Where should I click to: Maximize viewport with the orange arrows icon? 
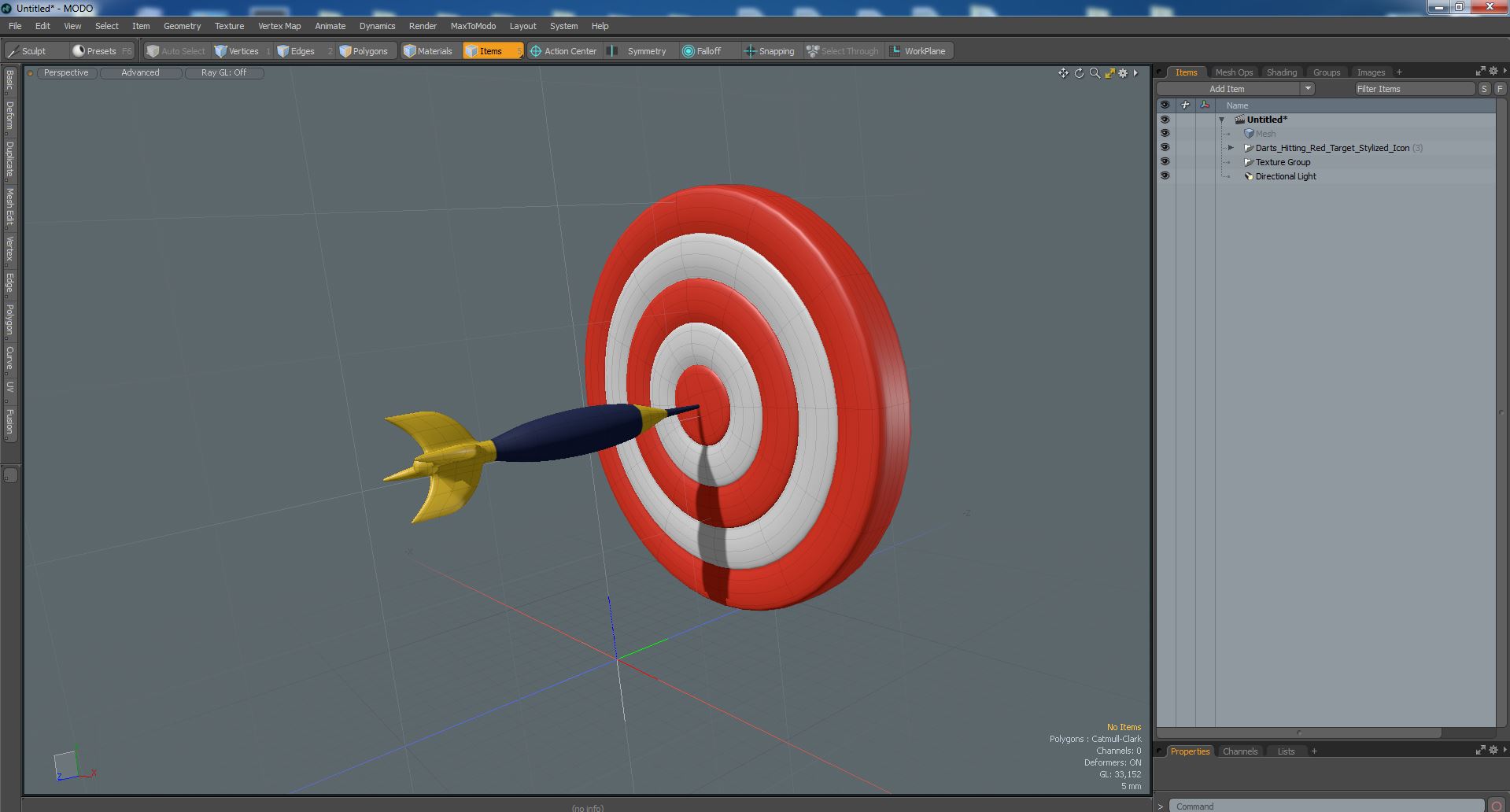(1109, 73)
